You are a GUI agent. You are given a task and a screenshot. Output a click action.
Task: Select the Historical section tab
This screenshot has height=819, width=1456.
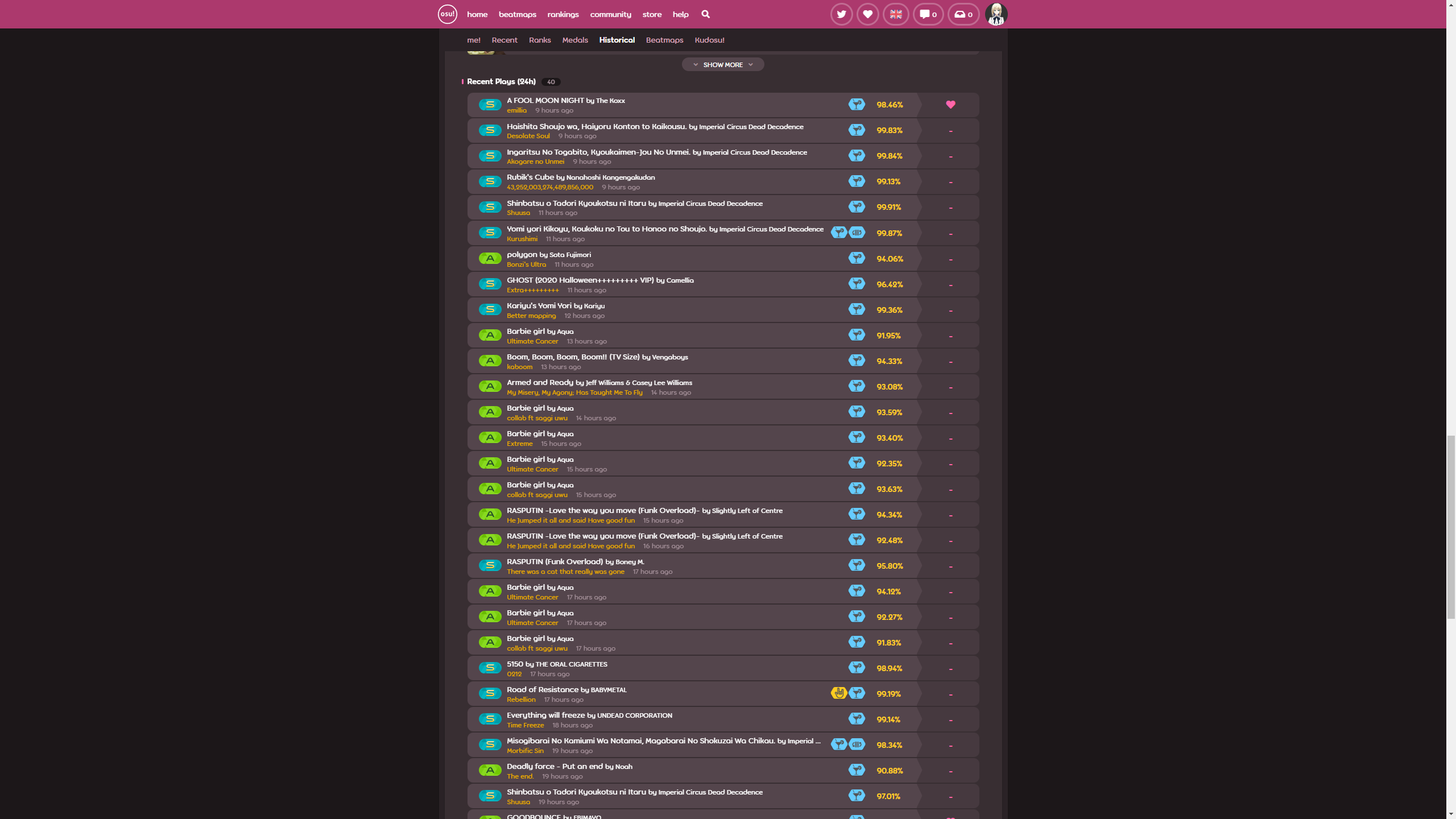(617, 40)
